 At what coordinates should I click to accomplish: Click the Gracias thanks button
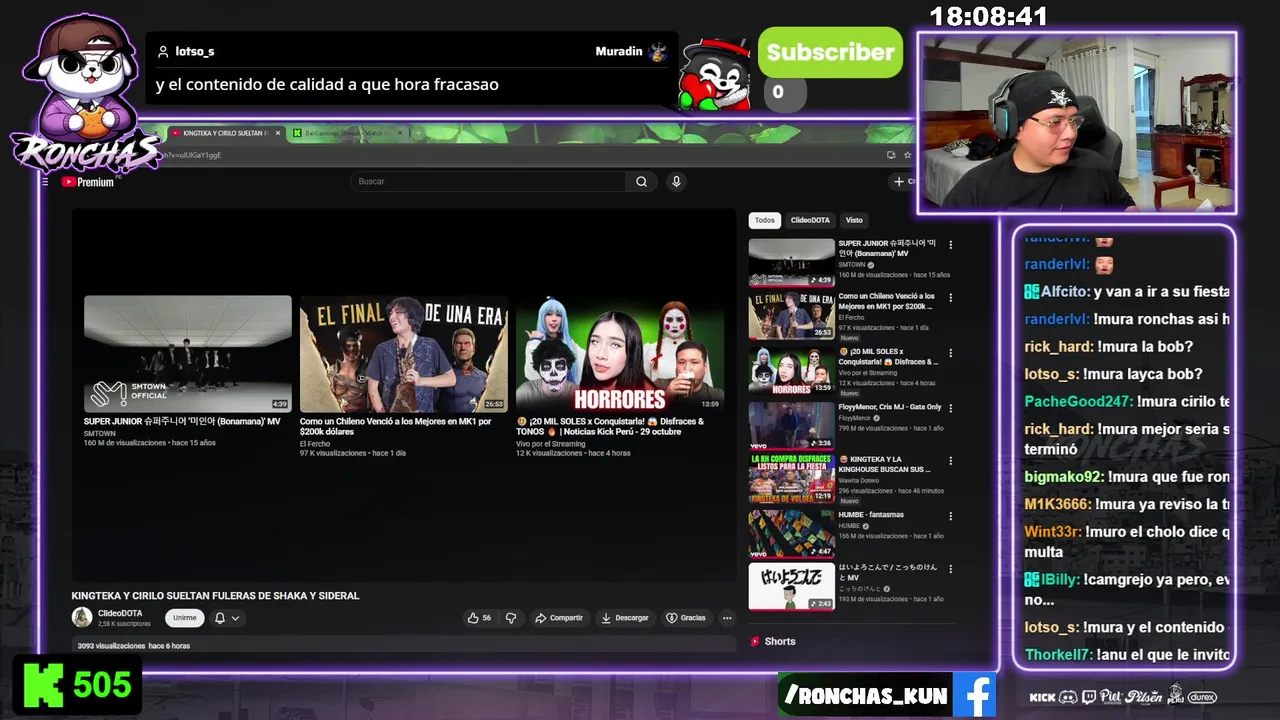click(686, 618)
